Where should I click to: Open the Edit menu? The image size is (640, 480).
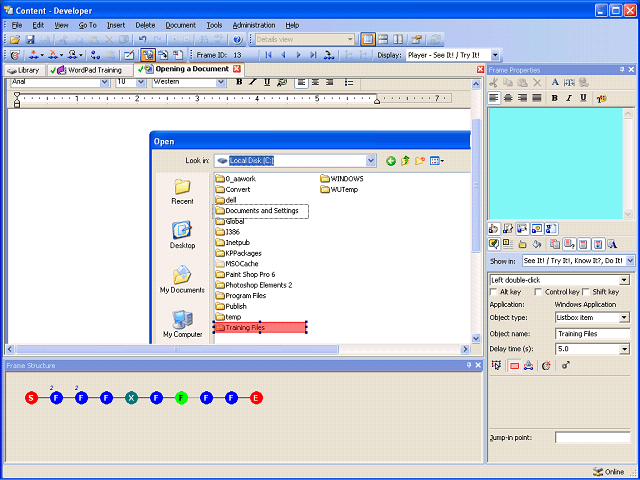(x=38, y=25)
